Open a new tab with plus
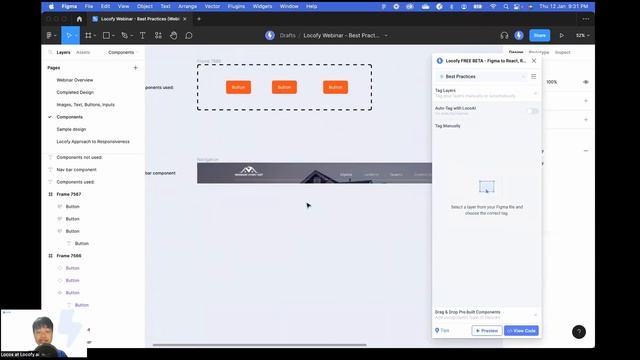 pyautogui.click(x=199, y=19)
